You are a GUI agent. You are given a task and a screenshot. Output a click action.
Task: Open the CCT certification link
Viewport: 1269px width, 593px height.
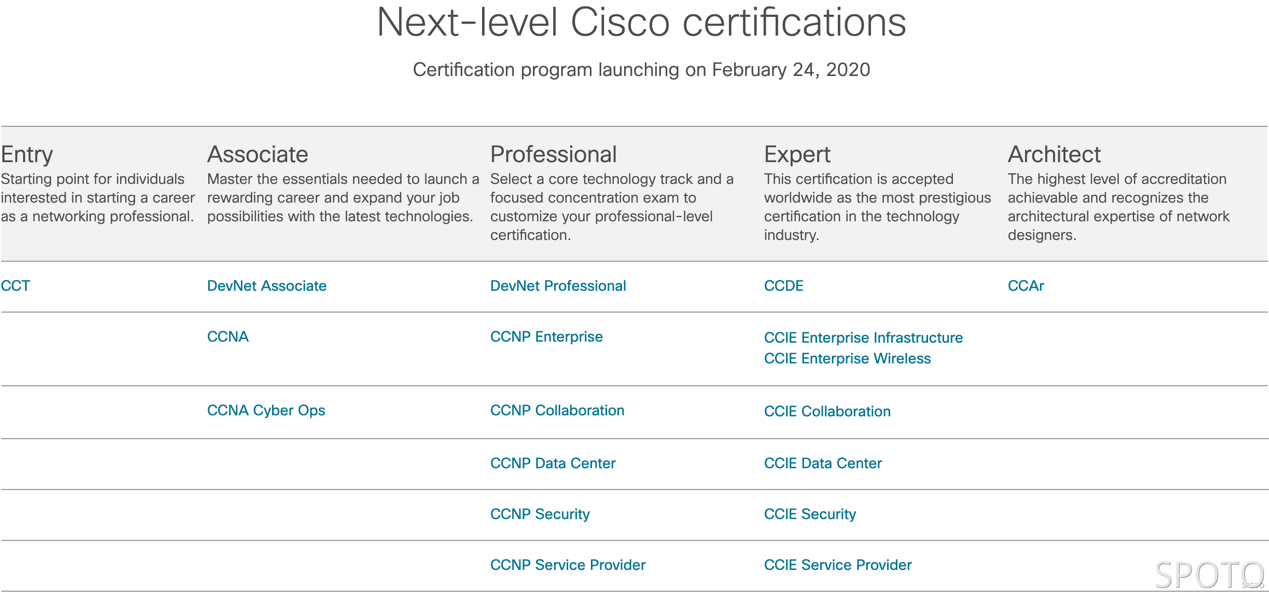[x=16, y=286]
